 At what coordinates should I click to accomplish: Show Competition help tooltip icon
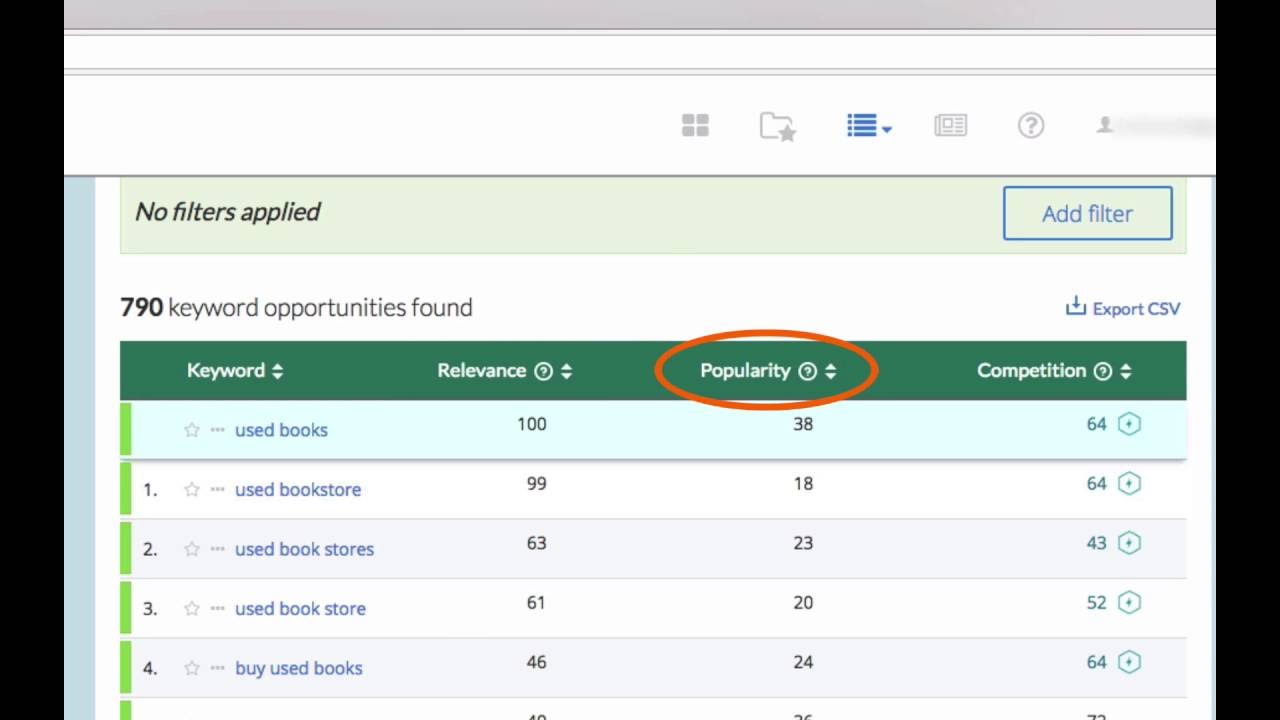click(1103, 371)
